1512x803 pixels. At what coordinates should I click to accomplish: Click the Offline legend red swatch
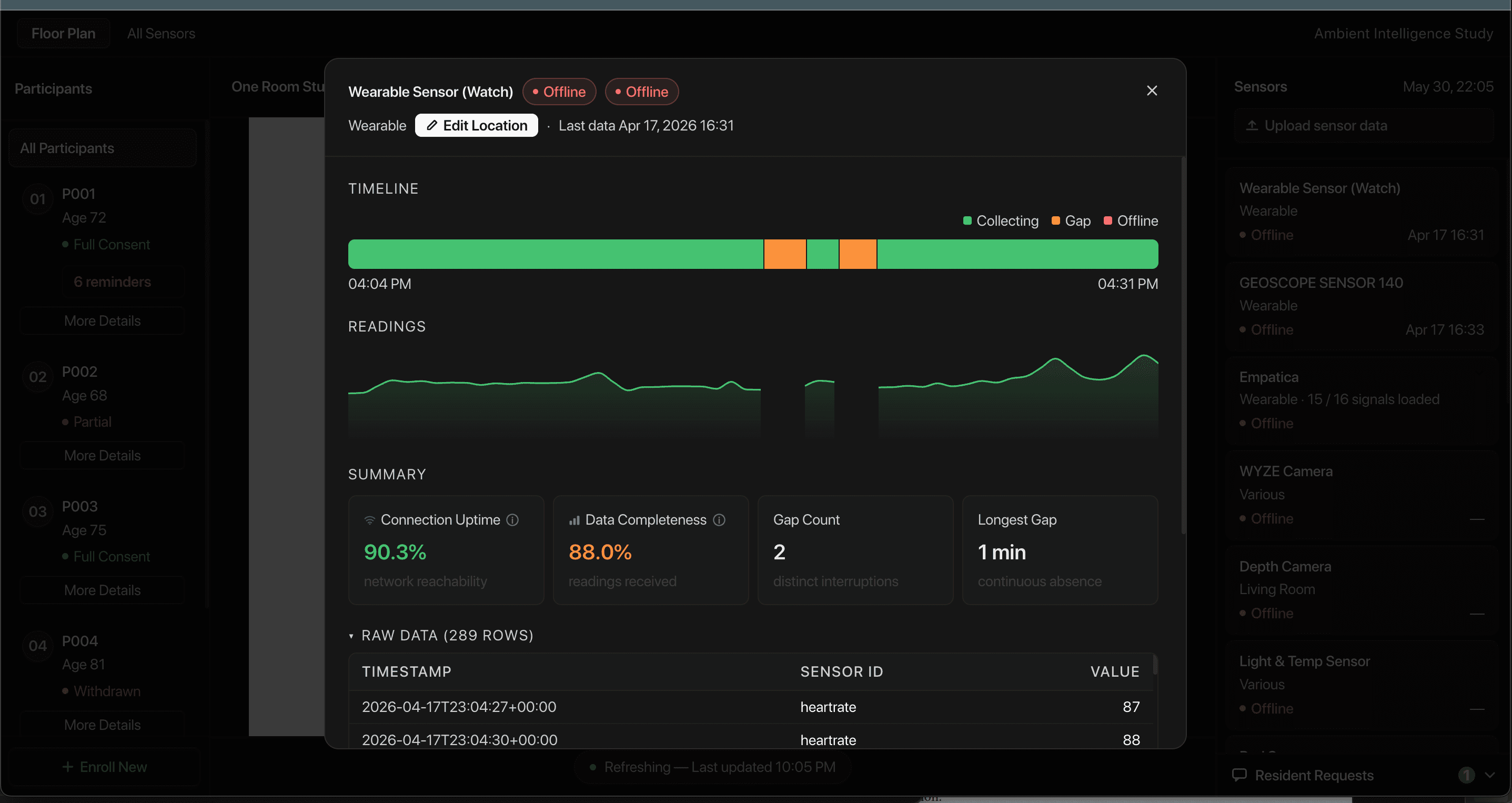tap(1107, 220)
